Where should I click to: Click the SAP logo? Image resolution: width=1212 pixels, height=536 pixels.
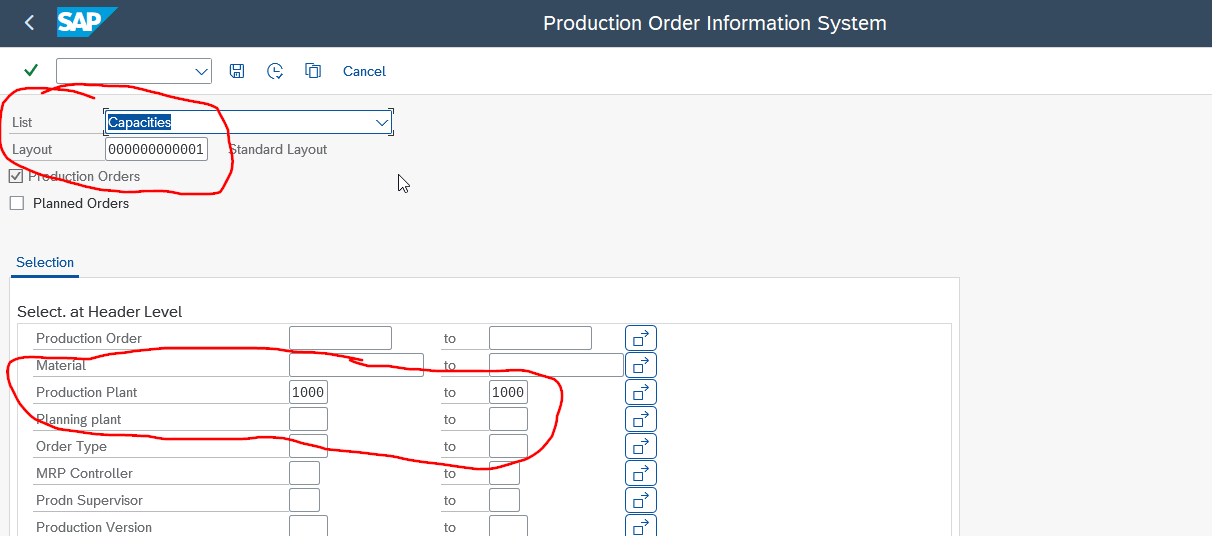87,22
